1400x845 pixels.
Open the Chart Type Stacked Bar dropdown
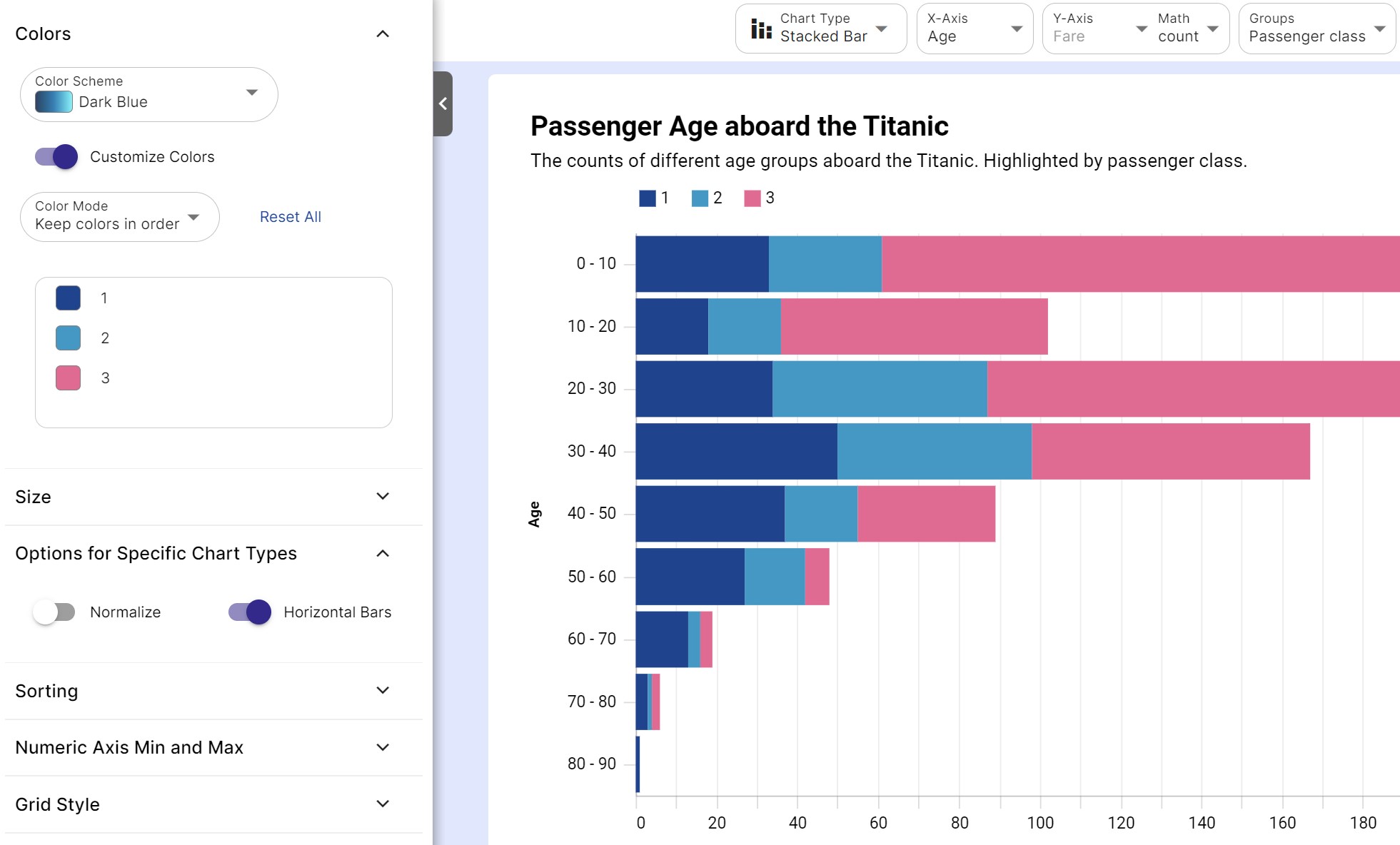(821, 29)
